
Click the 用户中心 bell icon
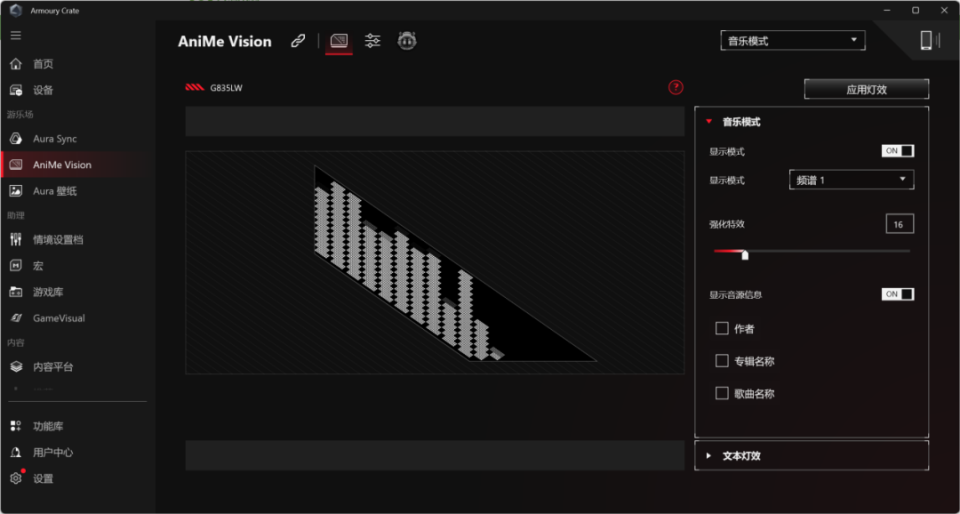[x=16, y=453]
